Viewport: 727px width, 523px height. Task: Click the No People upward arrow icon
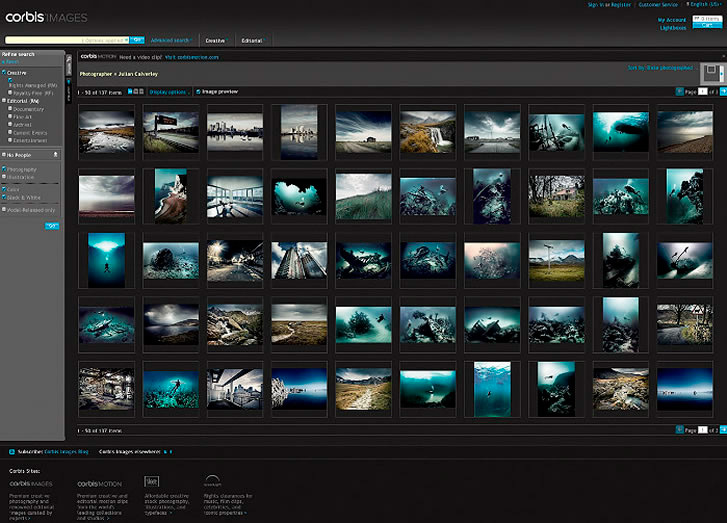point(56,154)
